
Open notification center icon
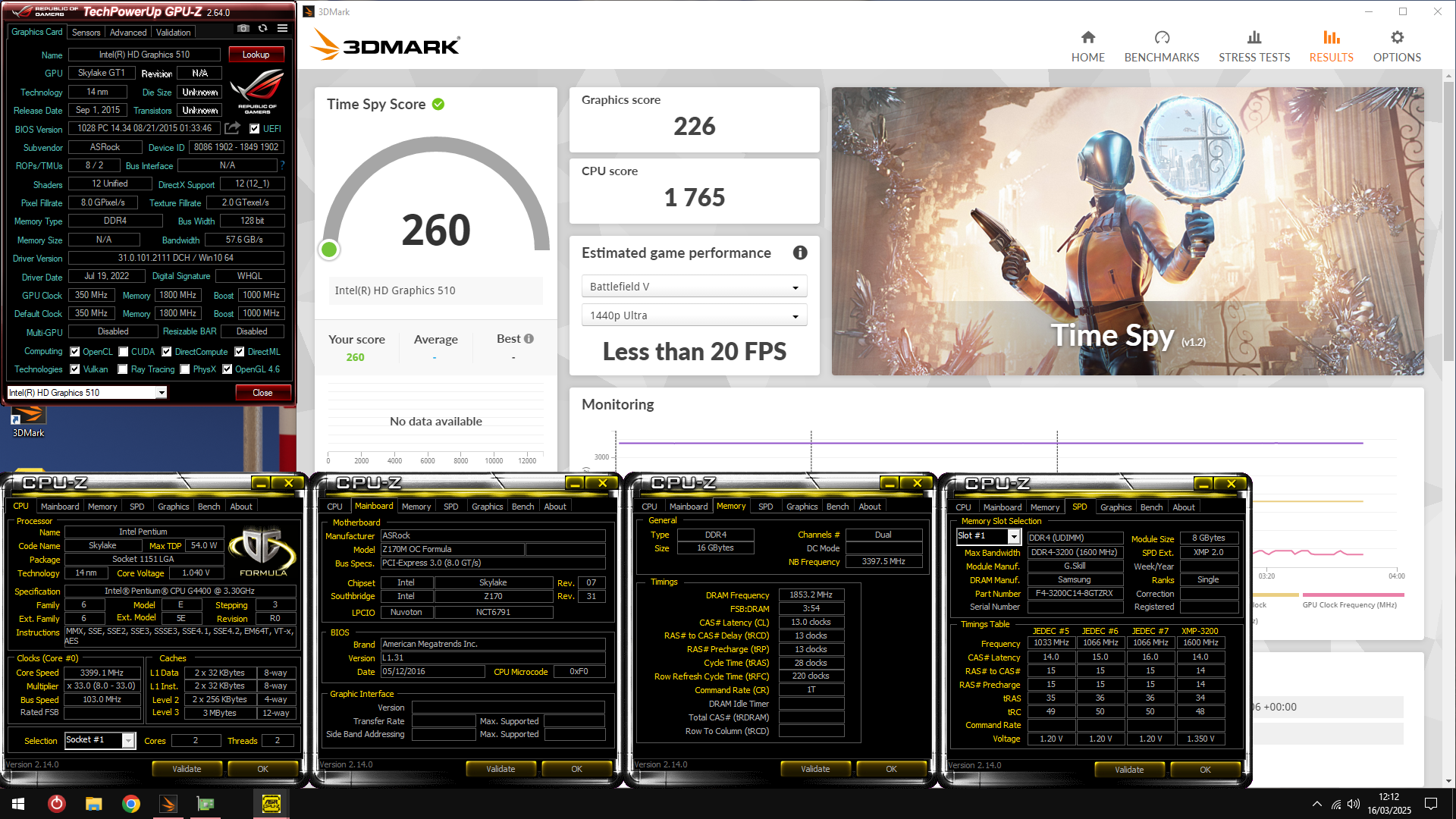point(1431,804)
